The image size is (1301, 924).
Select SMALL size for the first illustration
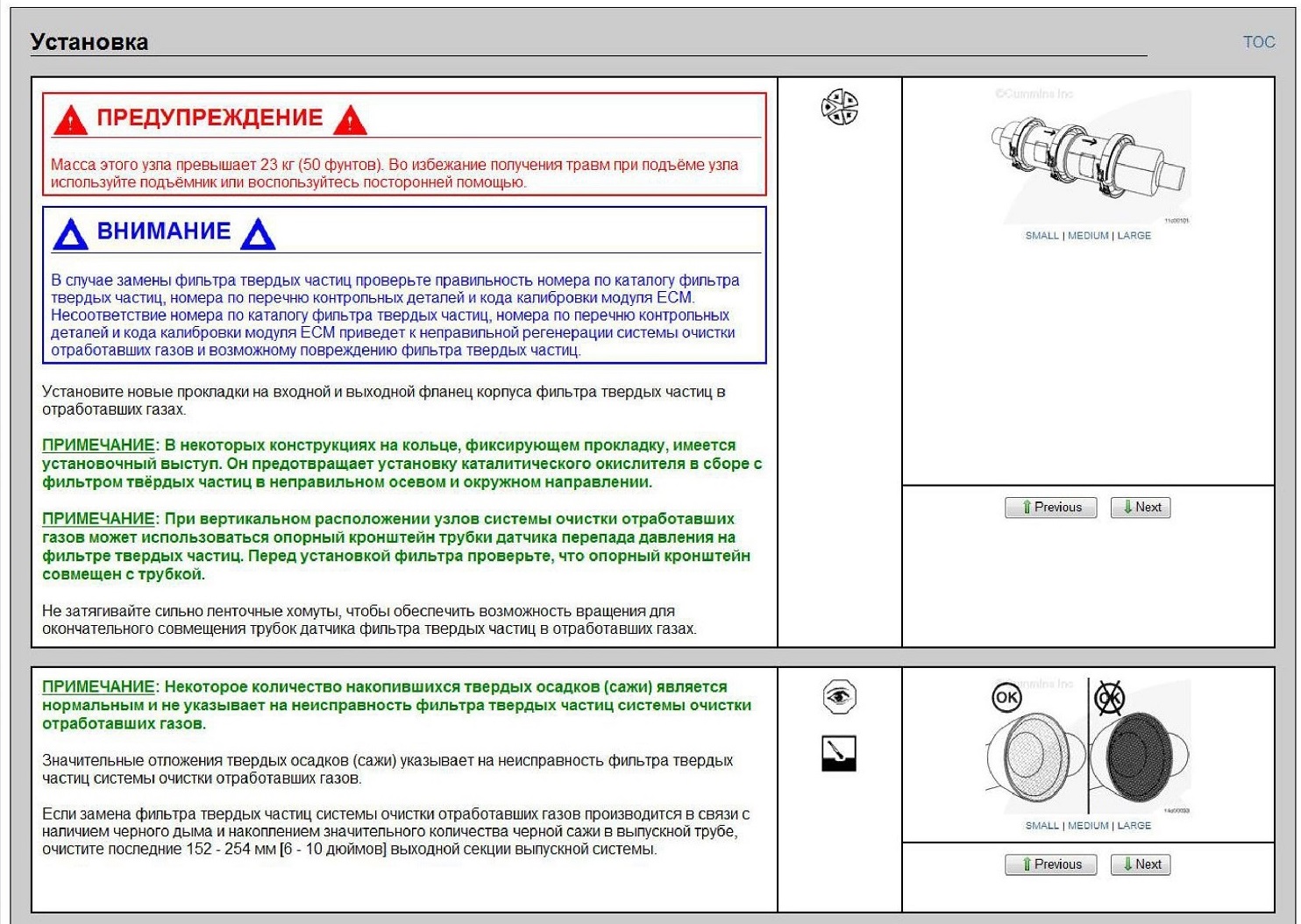pos(1042,236)
